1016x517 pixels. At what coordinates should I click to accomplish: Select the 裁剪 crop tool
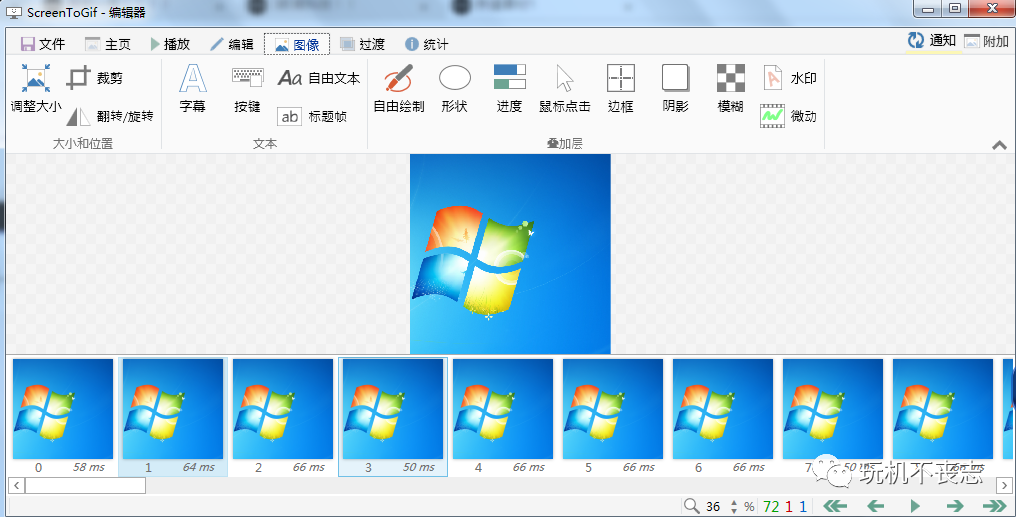[95, 78]
